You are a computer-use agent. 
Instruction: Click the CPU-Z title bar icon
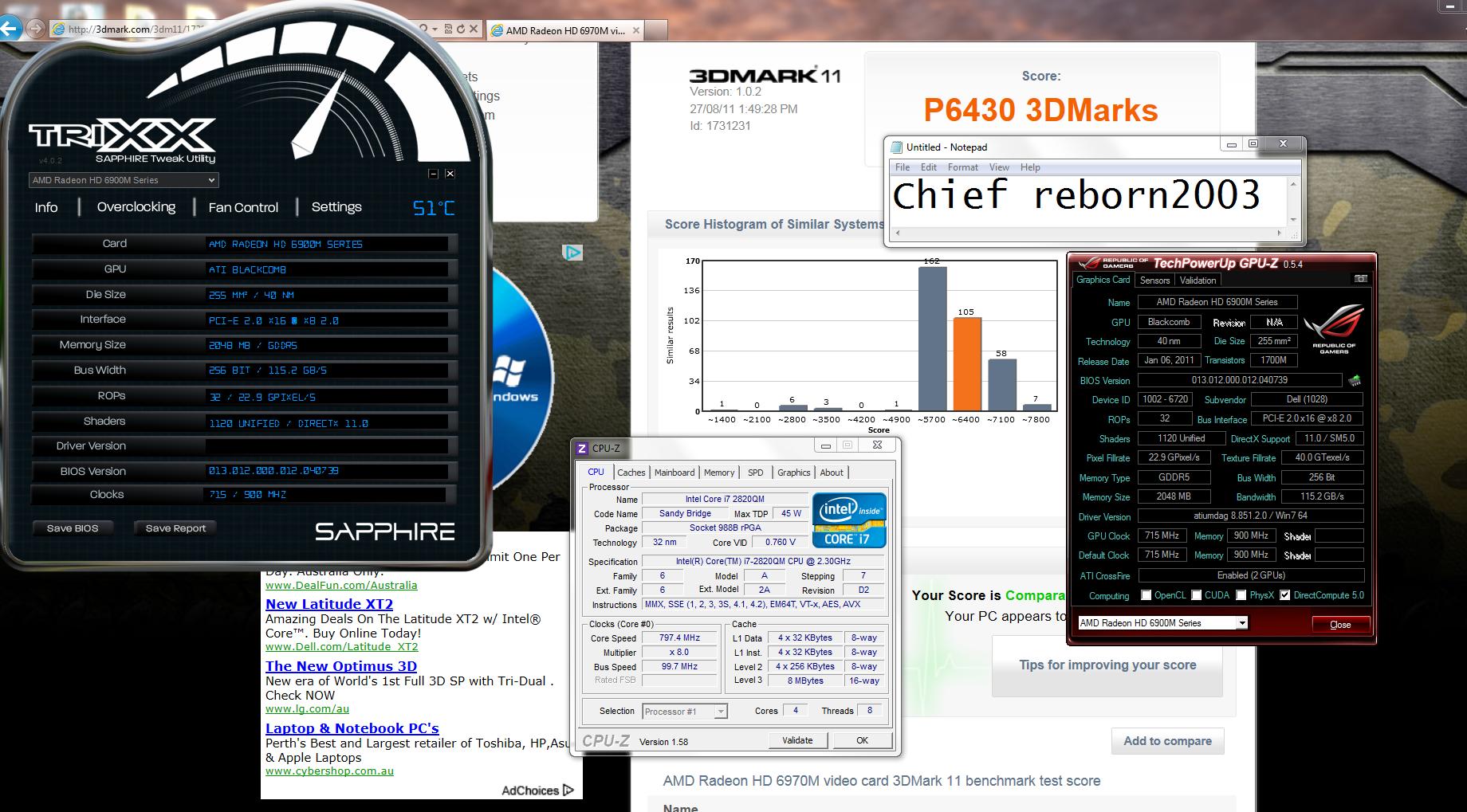tap(582, 448)
